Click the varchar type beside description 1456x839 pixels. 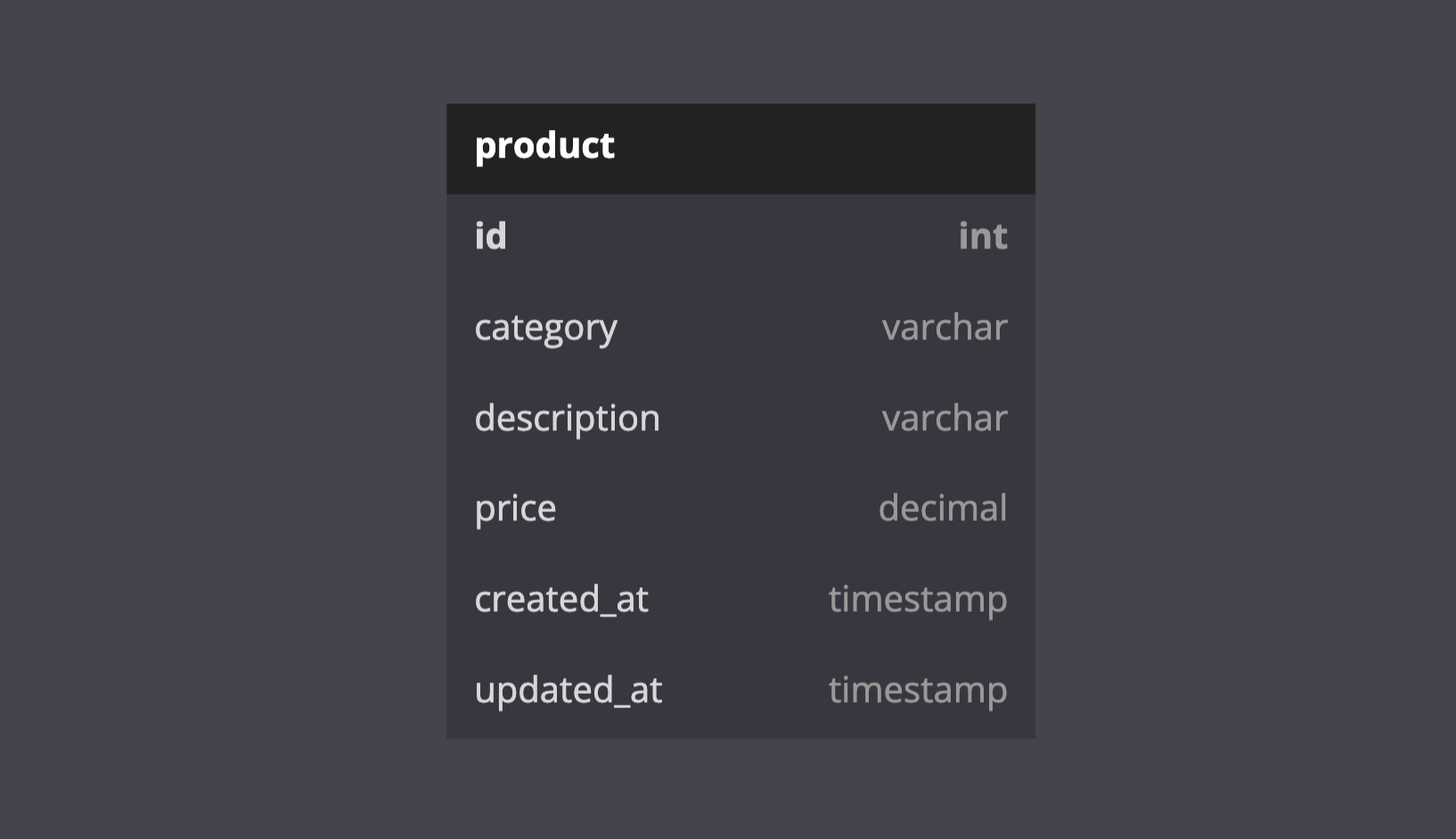coord(945,419)
